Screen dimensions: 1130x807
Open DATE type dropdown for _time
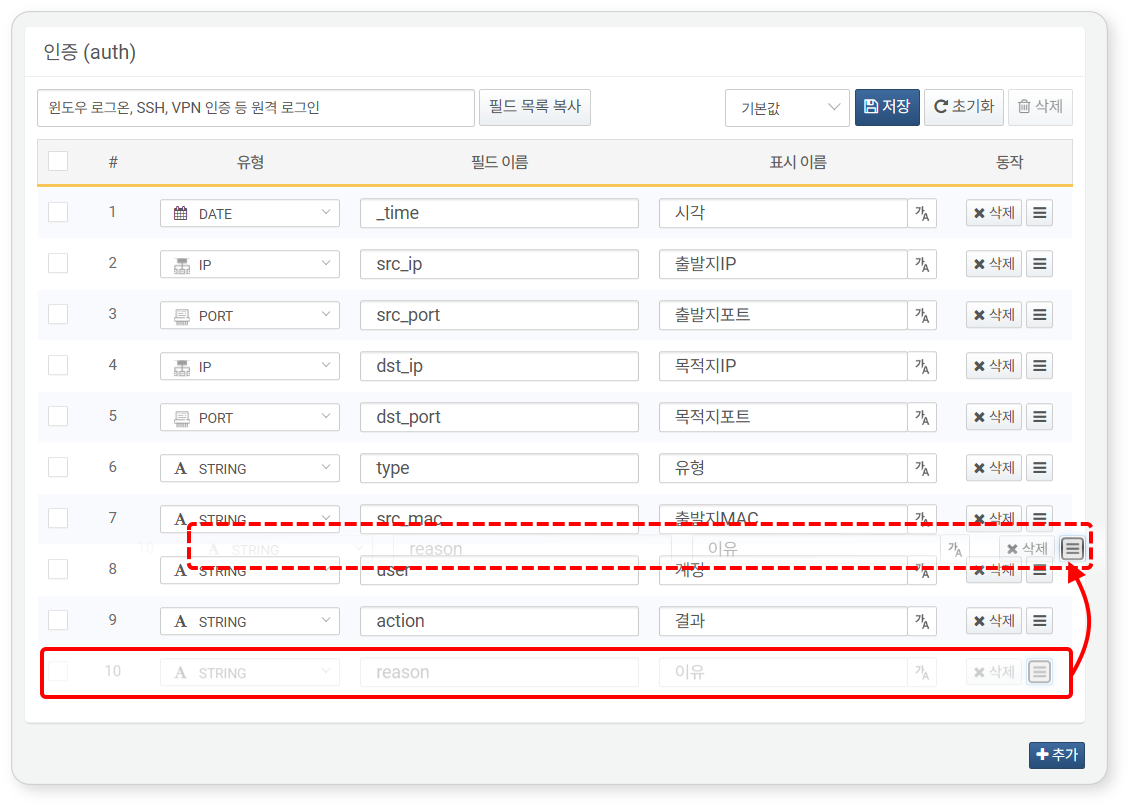click(249, 213)
